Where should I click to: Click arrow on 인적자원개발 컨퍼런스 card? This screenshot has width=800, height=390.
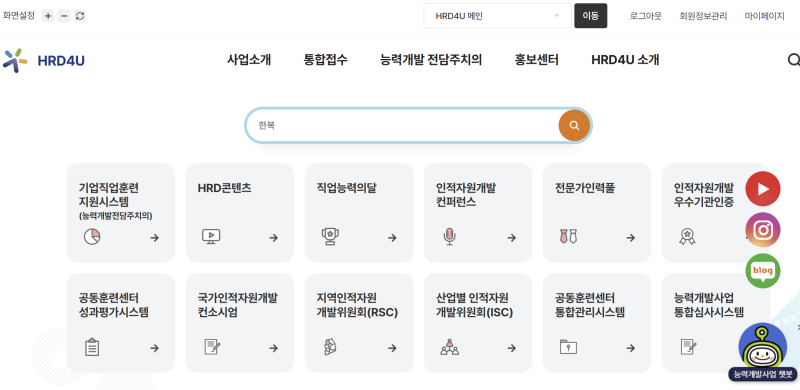click(x=512, y=237)
